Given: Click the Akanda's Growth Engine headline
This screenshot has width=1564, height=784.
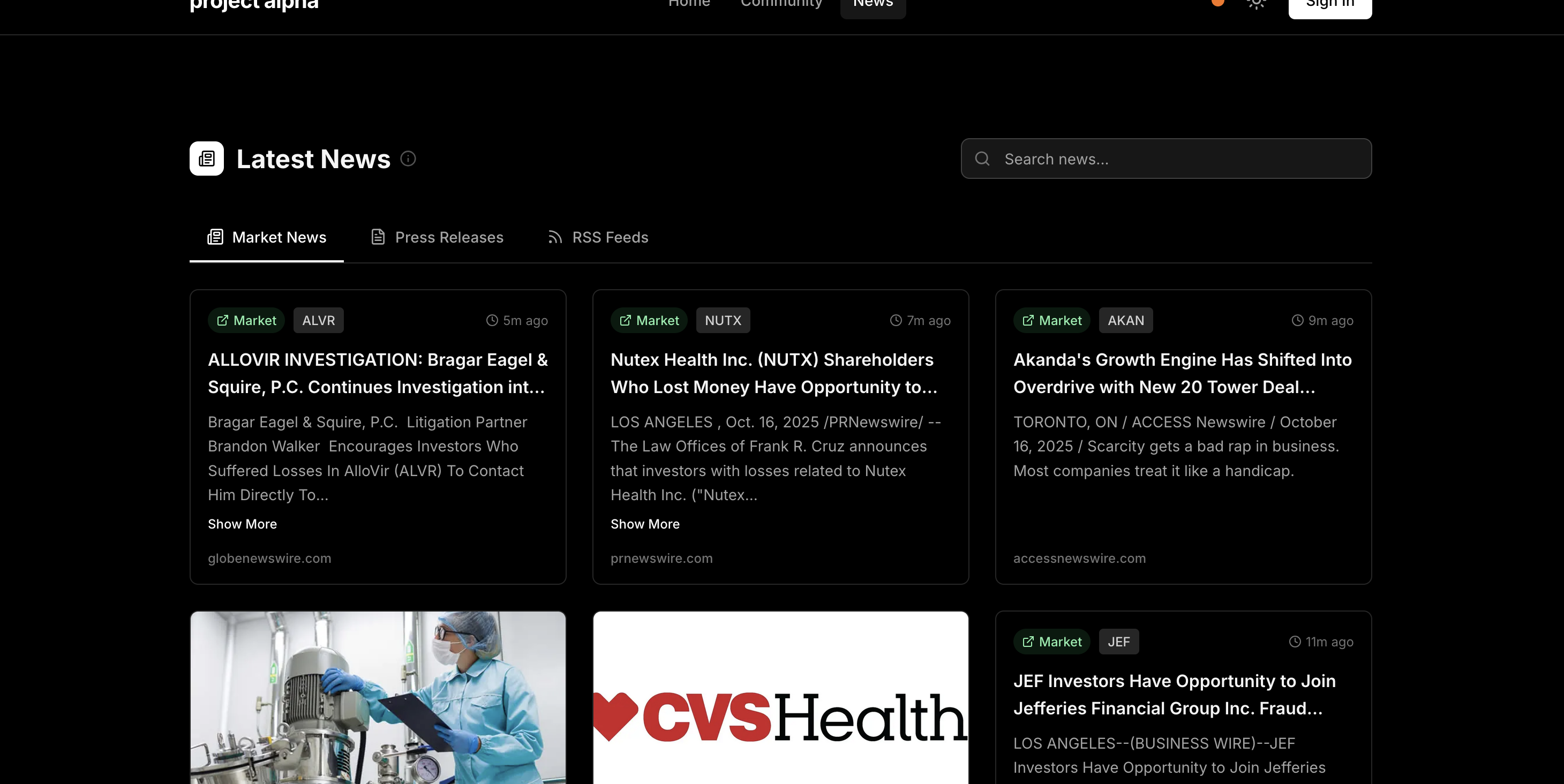Looking at the screenshot, I should pos(1182,373).
